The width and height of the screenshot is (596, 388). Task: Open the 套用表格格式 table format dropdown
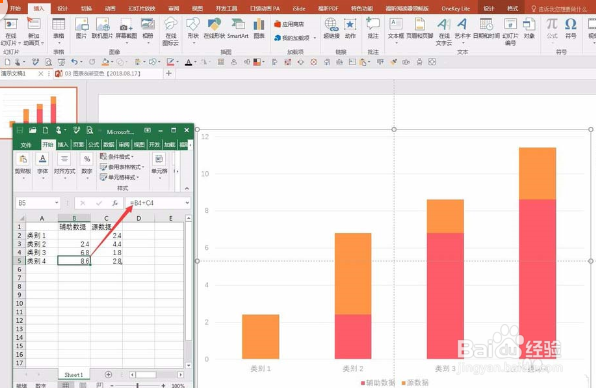(122, 167)
